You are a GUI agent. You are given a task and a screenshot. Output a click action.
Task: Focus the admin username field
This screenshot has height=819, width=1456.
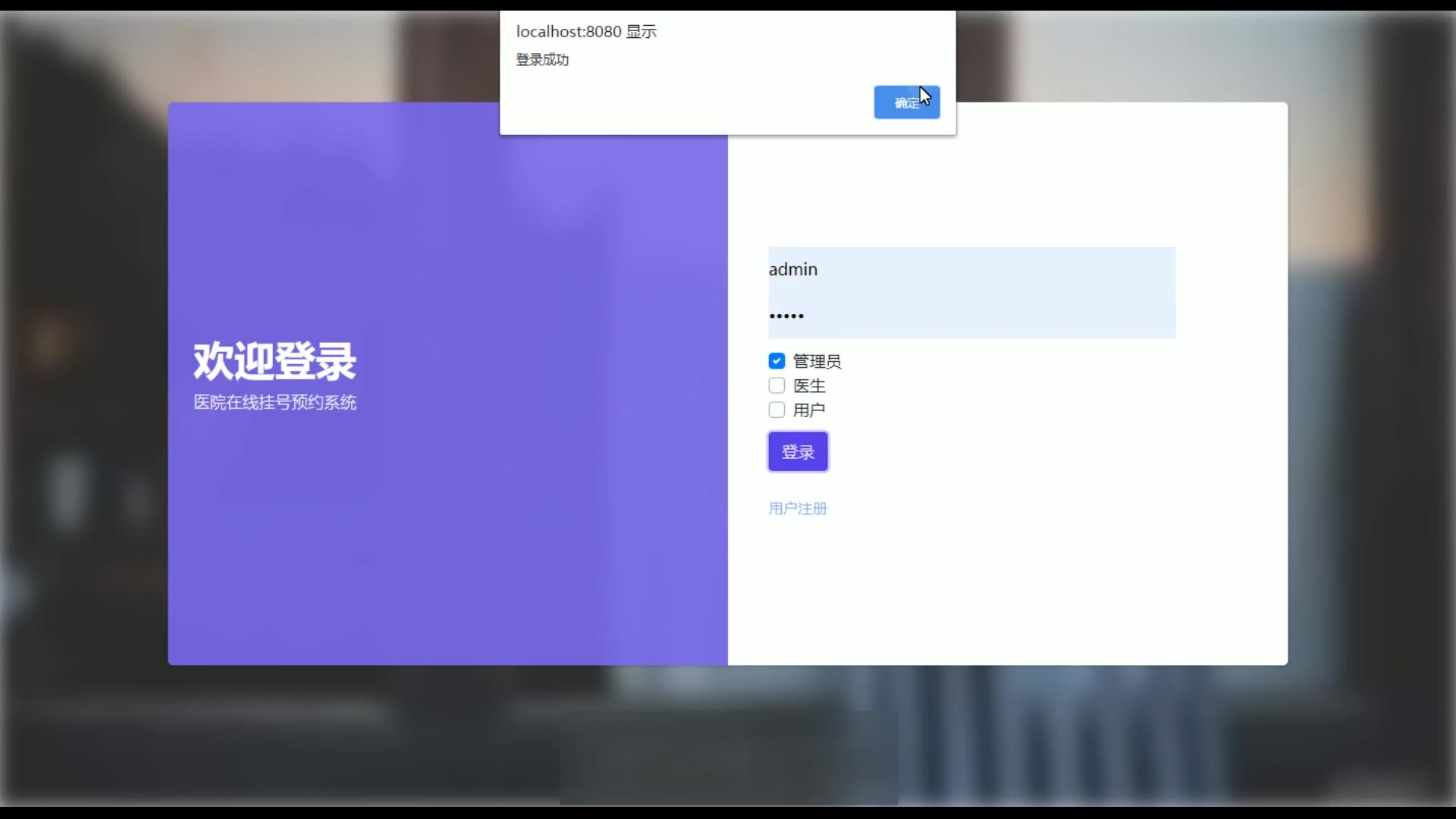point(971,269)
